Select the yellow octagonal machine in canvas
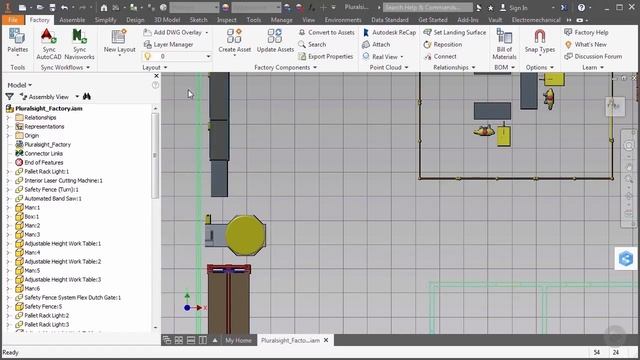The width and height of the screenshot is (640, 360). [245, 236]
